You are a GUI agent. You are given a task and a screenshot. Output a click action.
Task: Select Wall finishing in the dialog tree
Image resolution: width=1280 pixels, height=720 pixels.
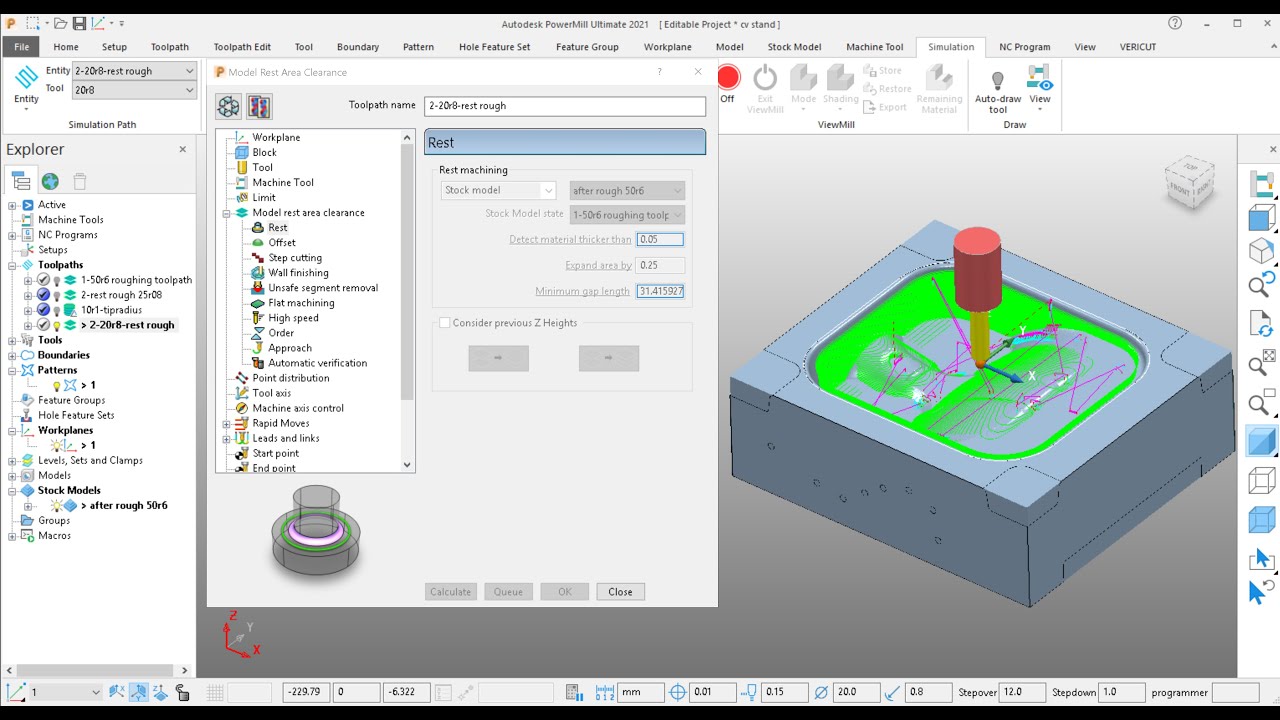coord(298,273)
